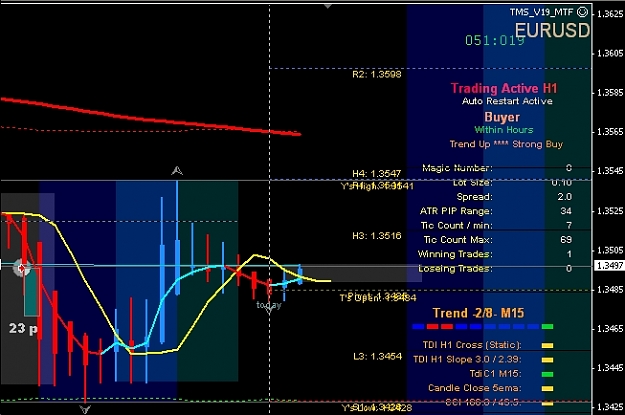The height and width of the screenshot is (415, 625).
Task: Click the circular trade entry marker on the price line
Action: click(21, 268)
